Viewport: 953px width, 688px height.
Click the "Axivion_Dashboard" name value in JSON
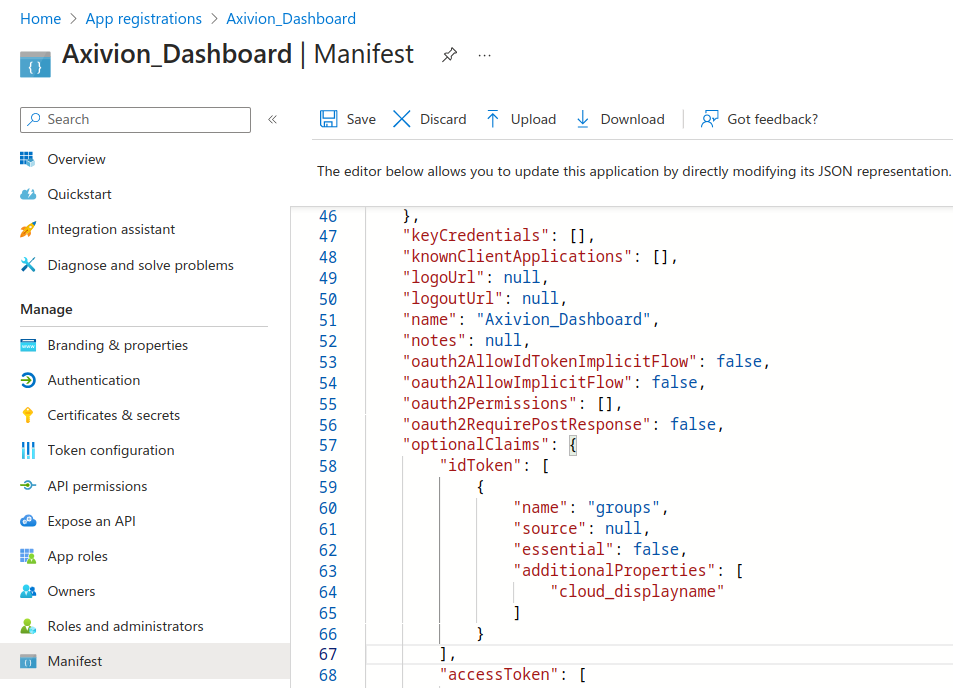coord(563,320)
